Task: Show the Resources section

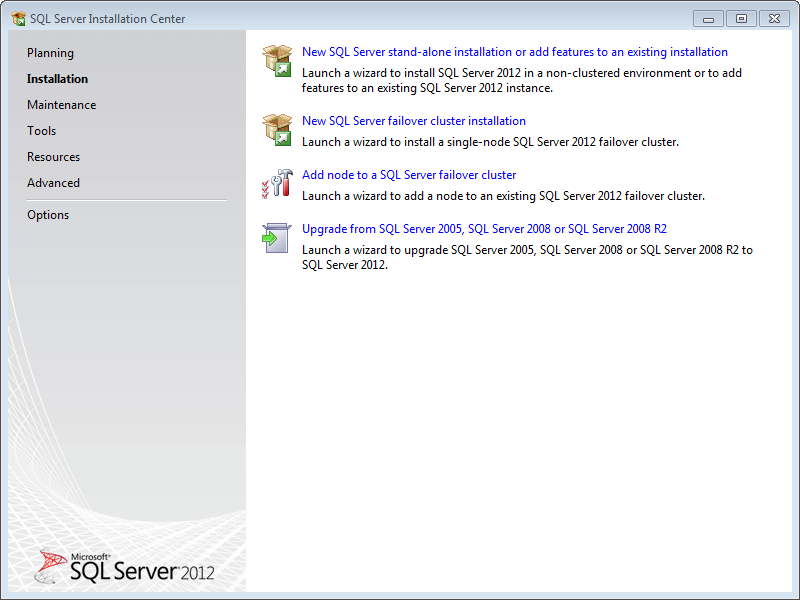Action: (54, 157)
